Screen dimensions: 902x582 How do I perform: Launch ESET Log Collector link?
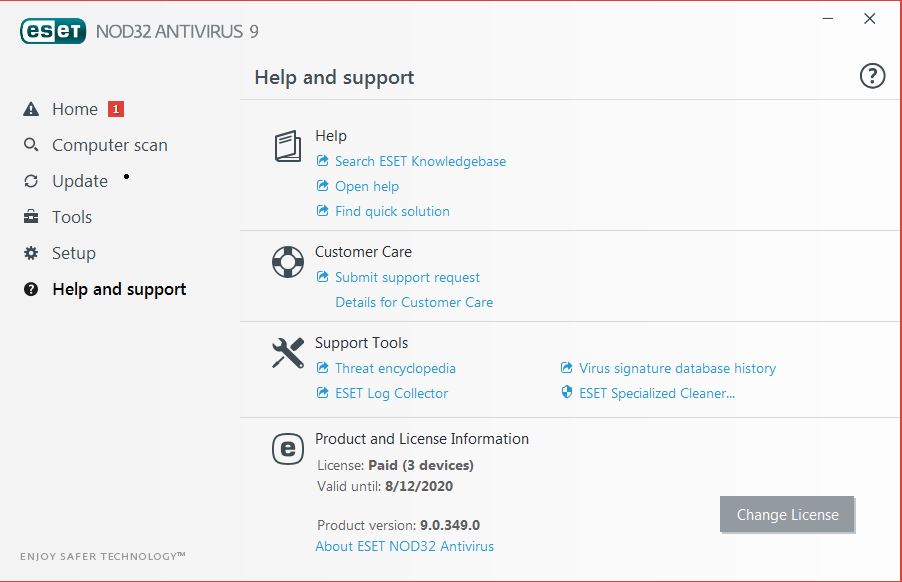pyautogui.click(x=391, y=393)
